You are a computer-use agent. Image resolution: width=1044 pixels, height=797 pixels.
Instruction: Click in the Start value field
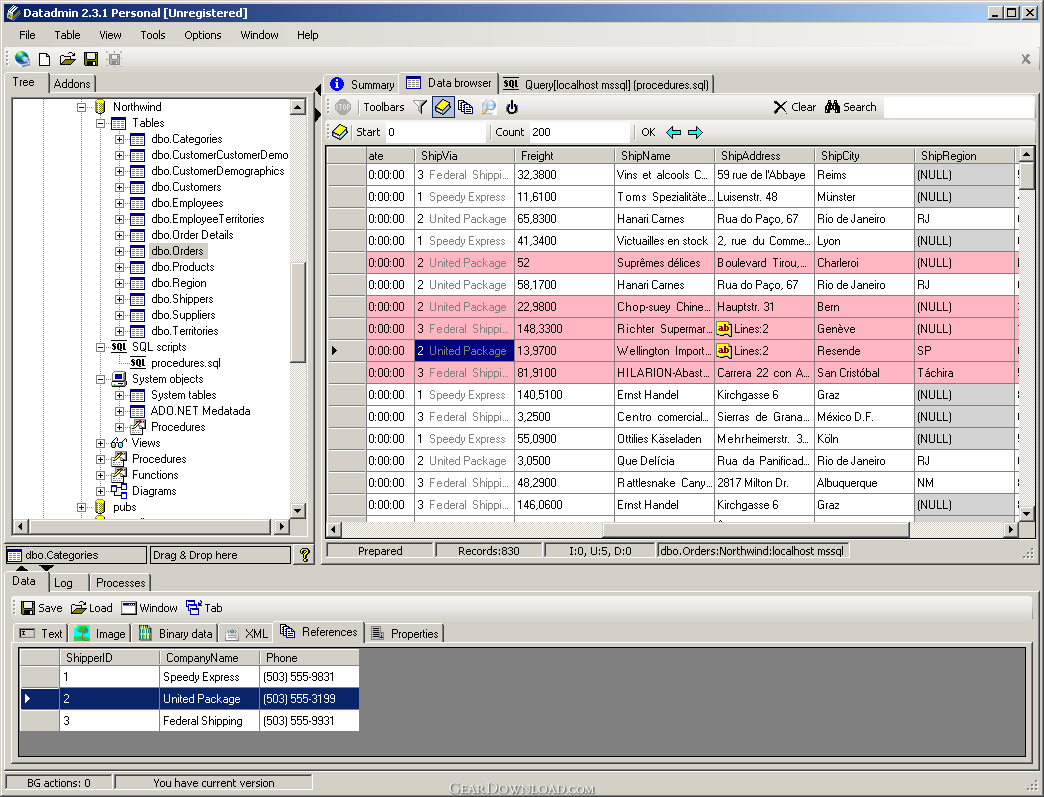(435, 132)
